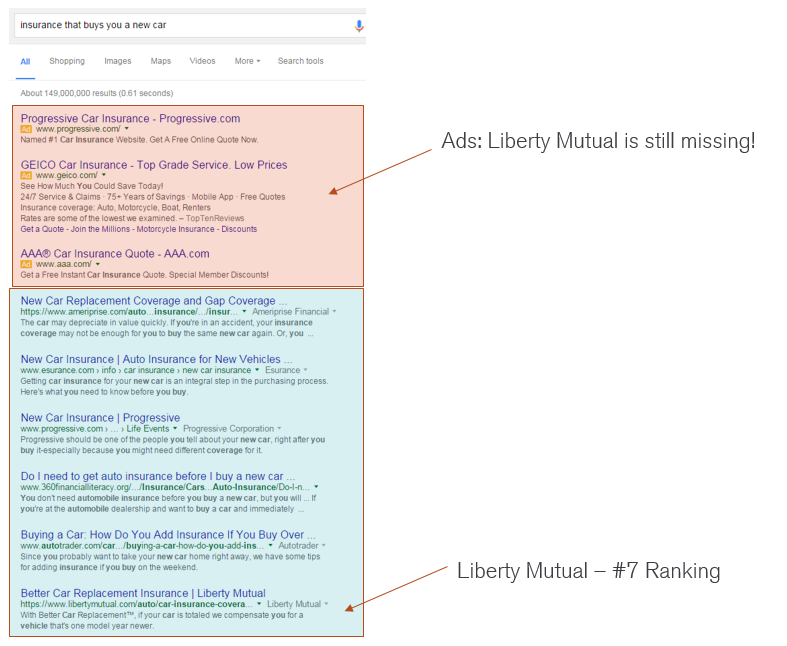Expand the arrow on the autotrader.com URL
Screen dimensions: 787x646
(271, 546)
